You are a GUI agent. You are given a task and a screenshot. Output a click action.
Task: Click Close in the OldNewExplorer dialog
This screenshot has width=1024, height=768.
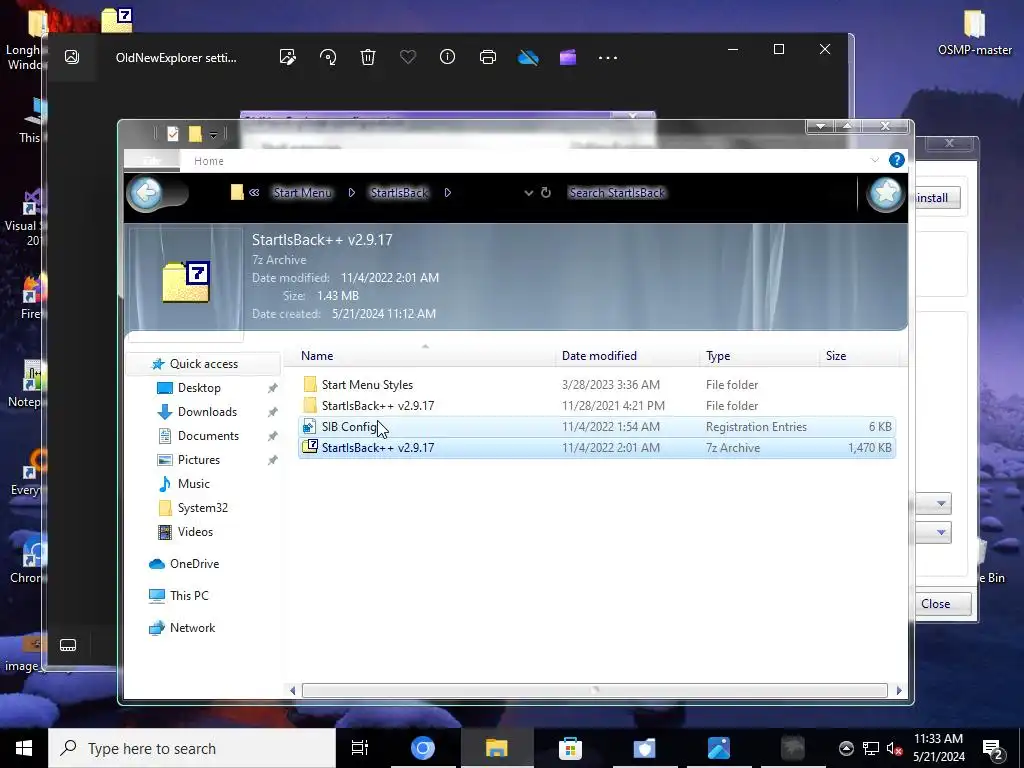coord(941,603)
